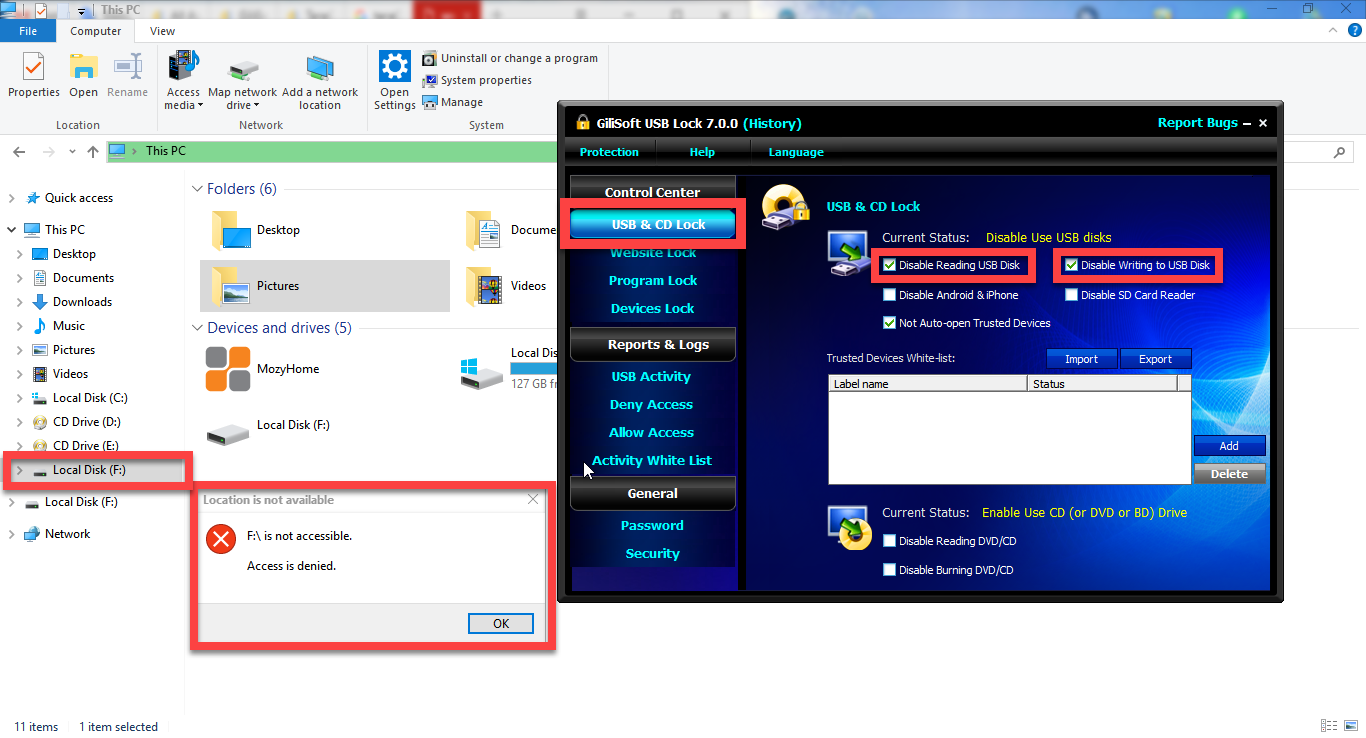Screen dimensions: 1366x738
Task: Open the Language menu in GiliSoft
Action: pyautogui.click(x=796, y=152)
